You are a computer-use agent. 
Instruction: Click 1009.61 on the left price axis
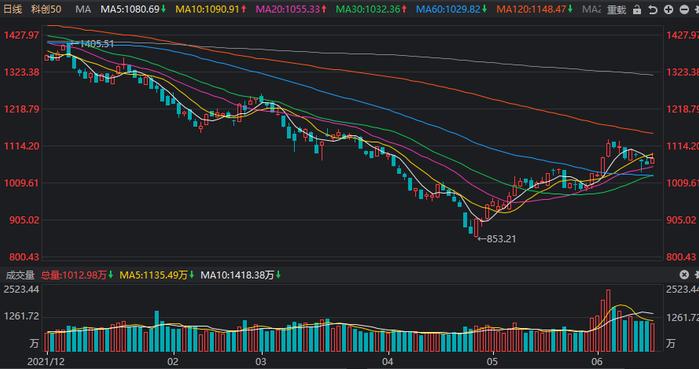[21, 183]
